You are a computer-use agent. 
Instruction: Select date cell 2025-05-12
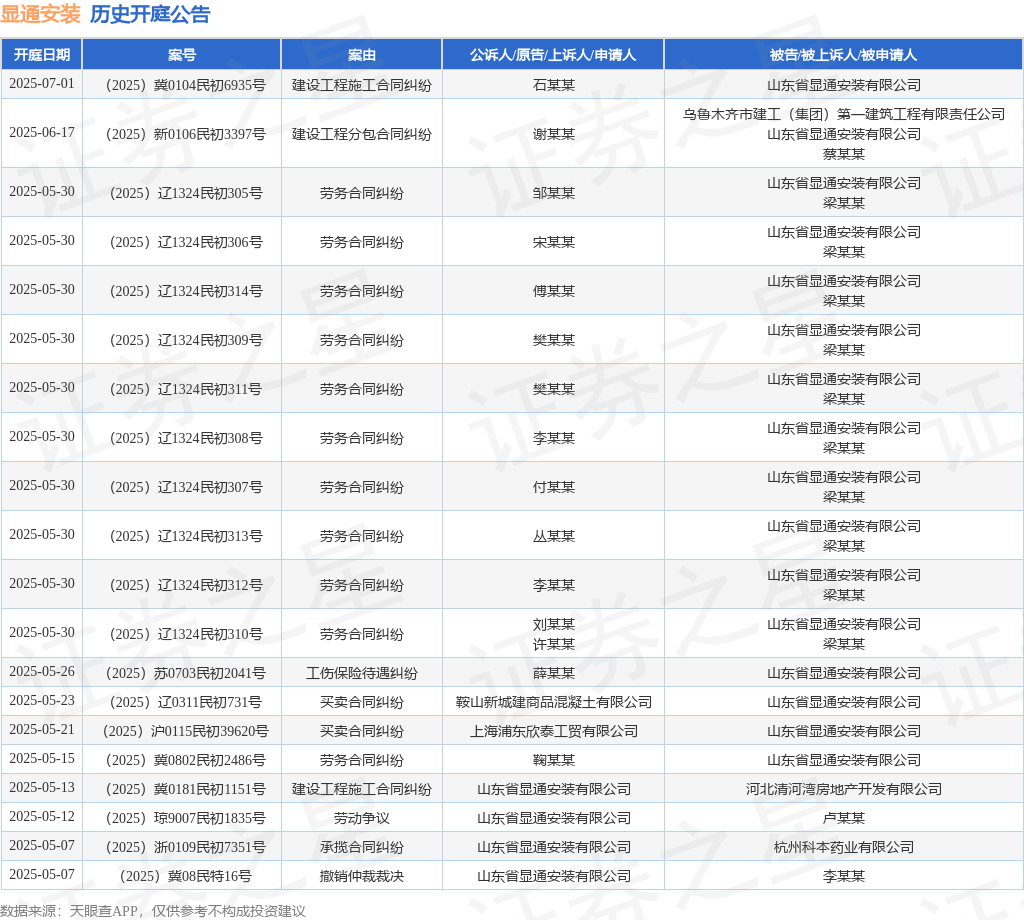42,817
